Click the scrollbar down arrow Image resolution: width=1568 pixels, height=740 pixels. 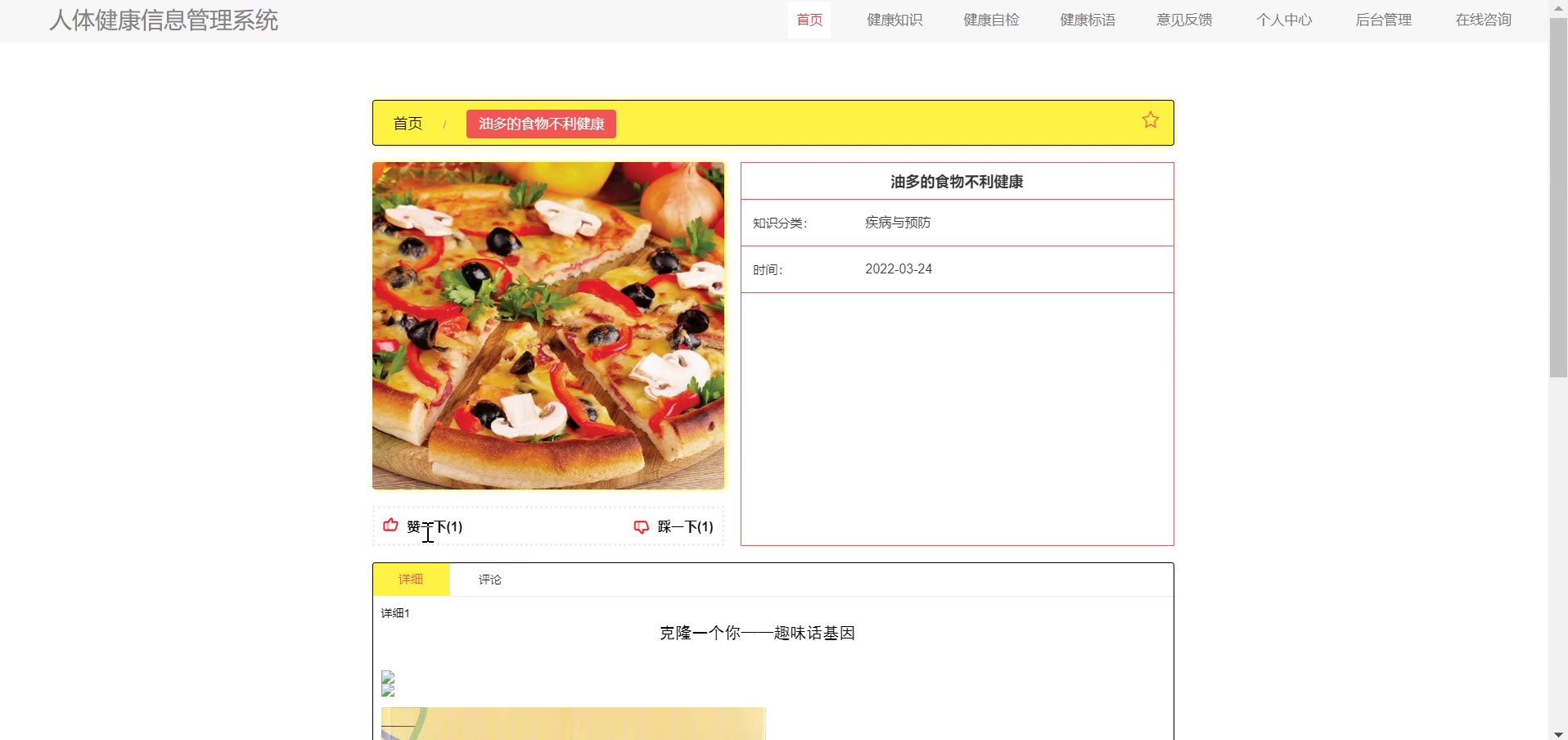[1558, 733]
